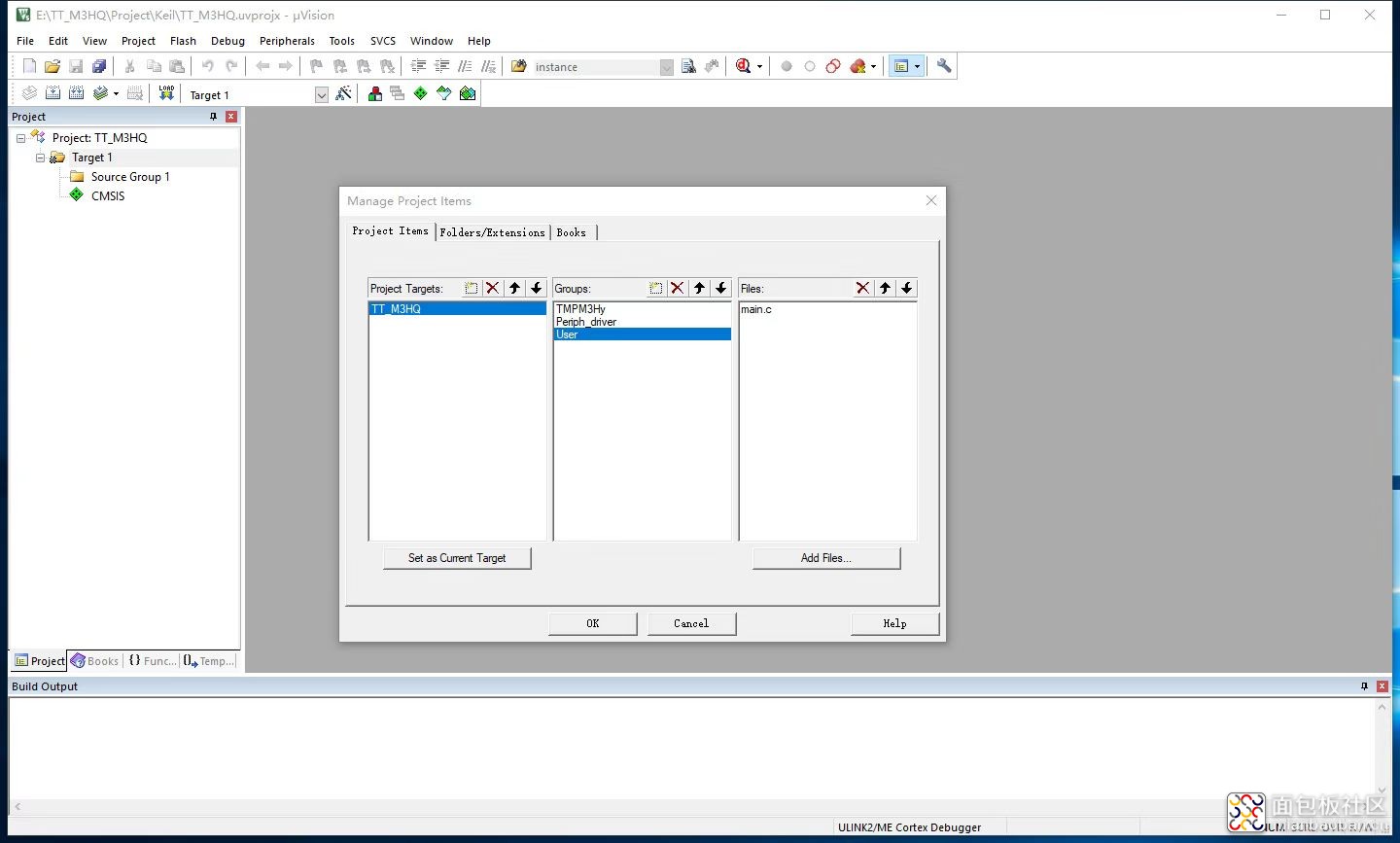
Task: Move Group down arrow
Action: coord(720,288)
